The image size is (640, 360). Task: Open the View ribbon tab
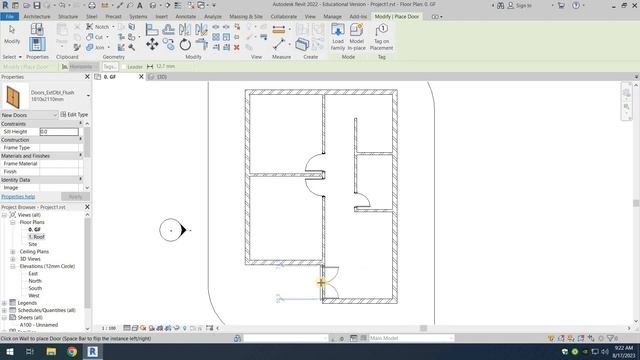pyautogui.click(x=310, y=17)
